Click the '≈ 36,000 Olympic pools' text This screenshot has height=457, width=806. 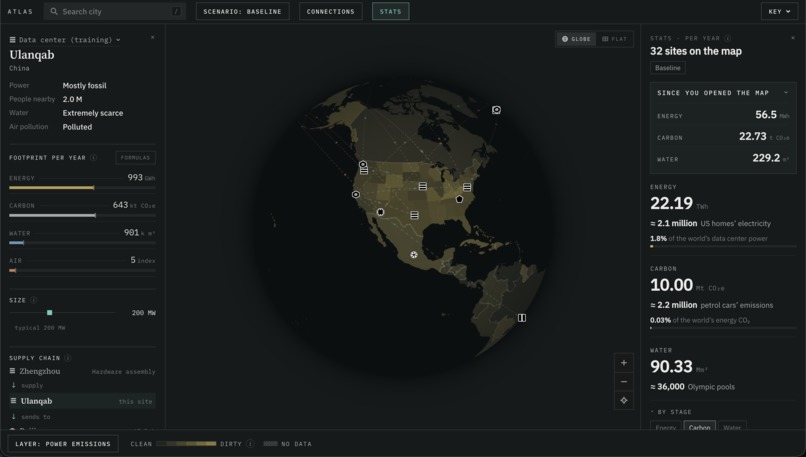tap(692, 387)
